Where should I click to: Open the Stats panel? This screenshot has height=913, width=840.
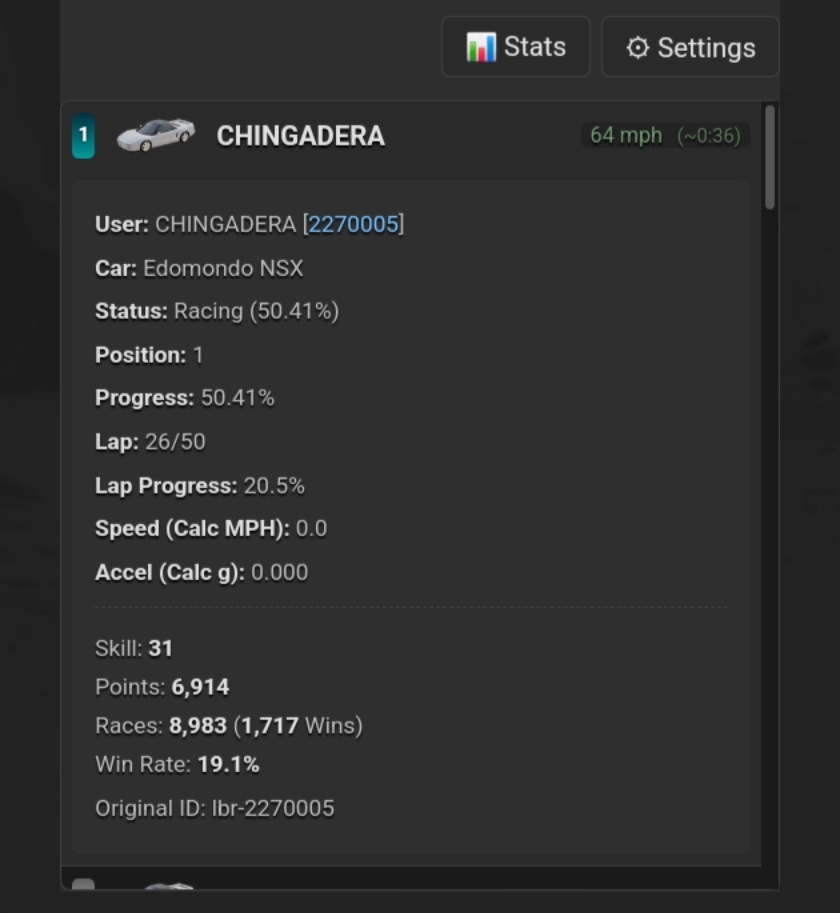pyautogui.click(x=515, y=46)
